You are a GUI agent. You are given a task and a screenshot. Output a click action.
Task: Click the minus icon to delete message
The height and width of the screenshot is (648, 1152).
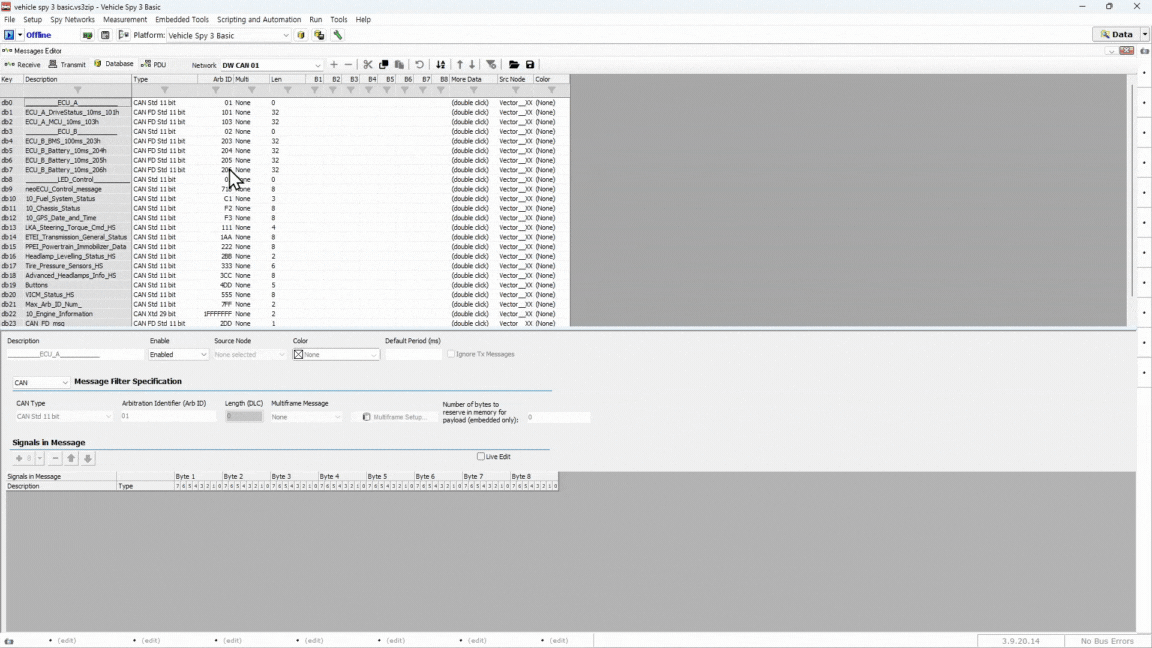coord(348,65)
